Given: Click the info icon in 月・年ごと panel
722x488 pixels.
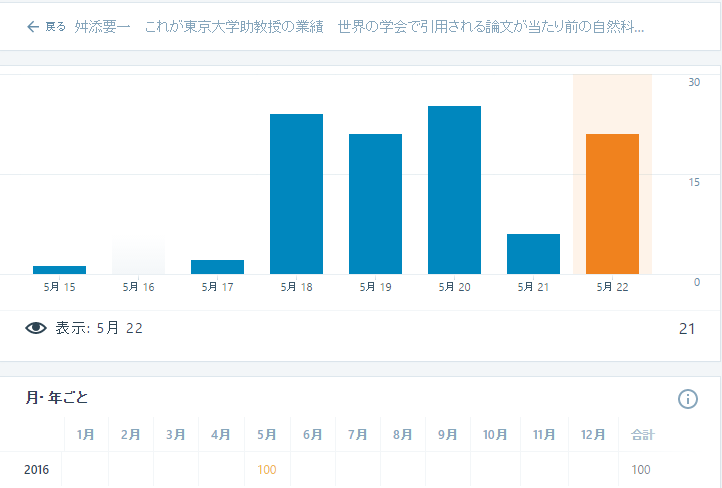Looking at the screenshot, I should 687,399.
